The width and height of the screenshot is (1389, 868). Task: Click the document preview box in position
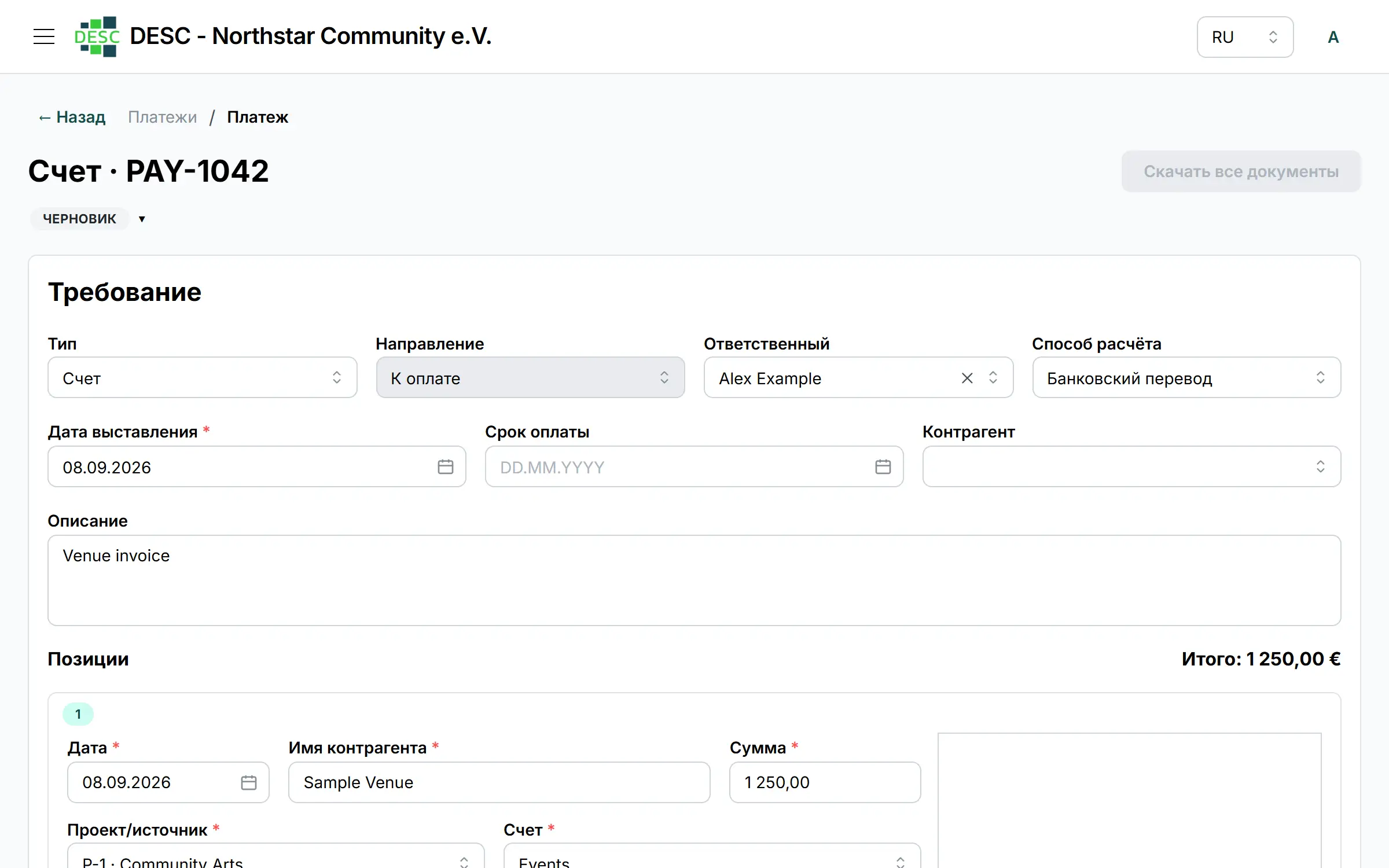coord(1129,800)
